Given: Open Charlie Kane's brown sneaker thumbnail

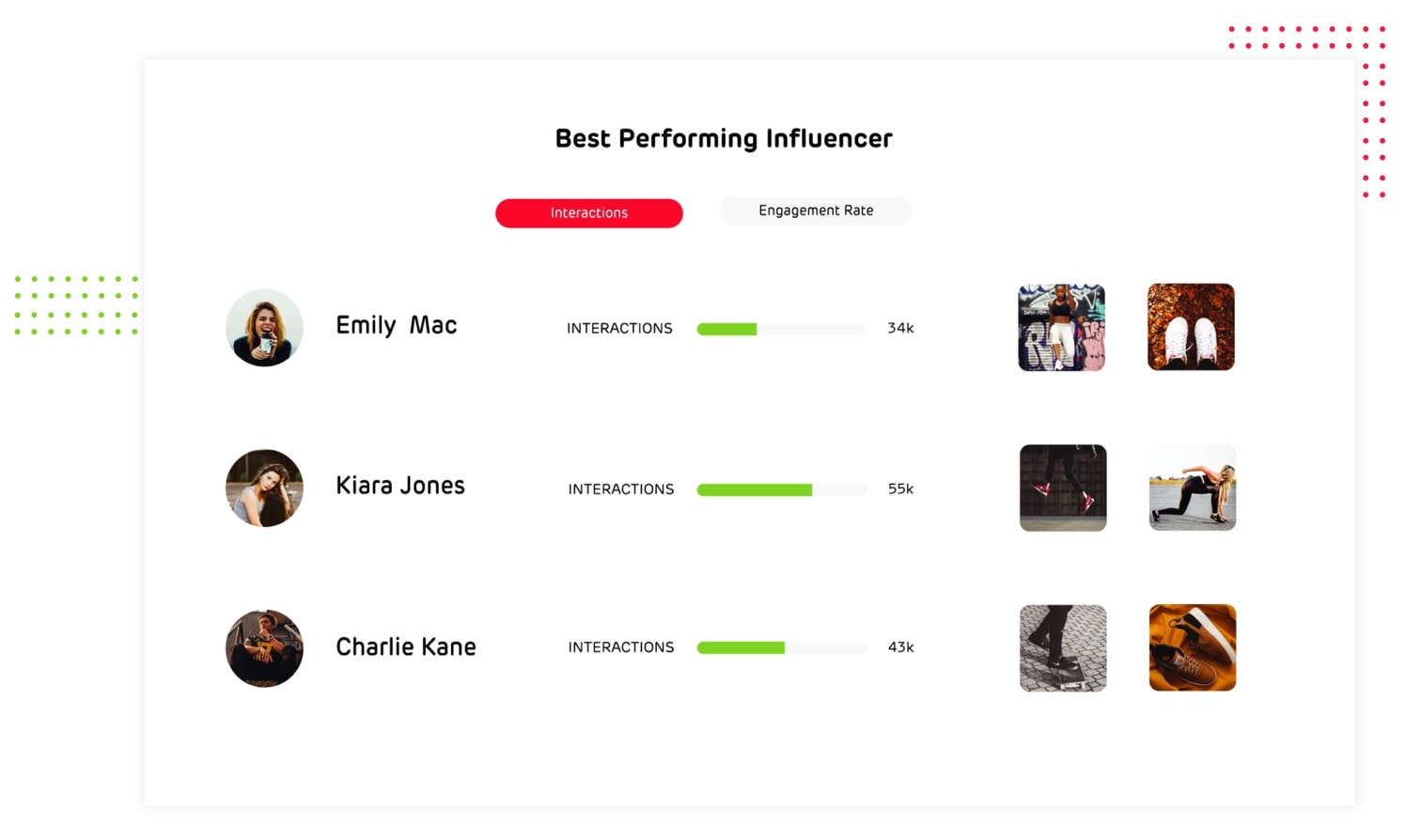Looking at the screenshot, I should 1192,647.
